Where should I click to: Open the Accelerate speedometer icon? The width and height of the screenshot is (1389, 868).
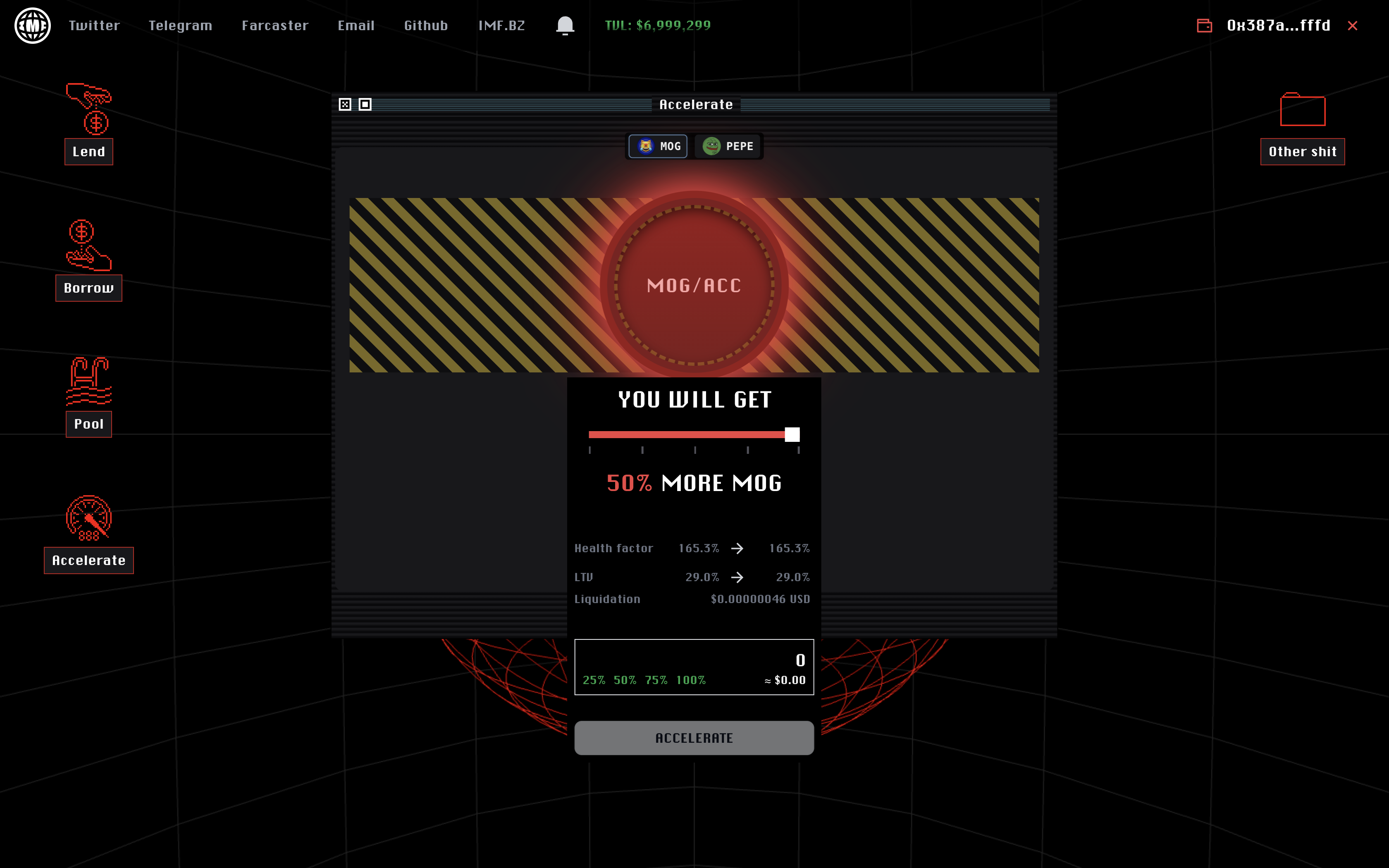(x=89, y=518)
